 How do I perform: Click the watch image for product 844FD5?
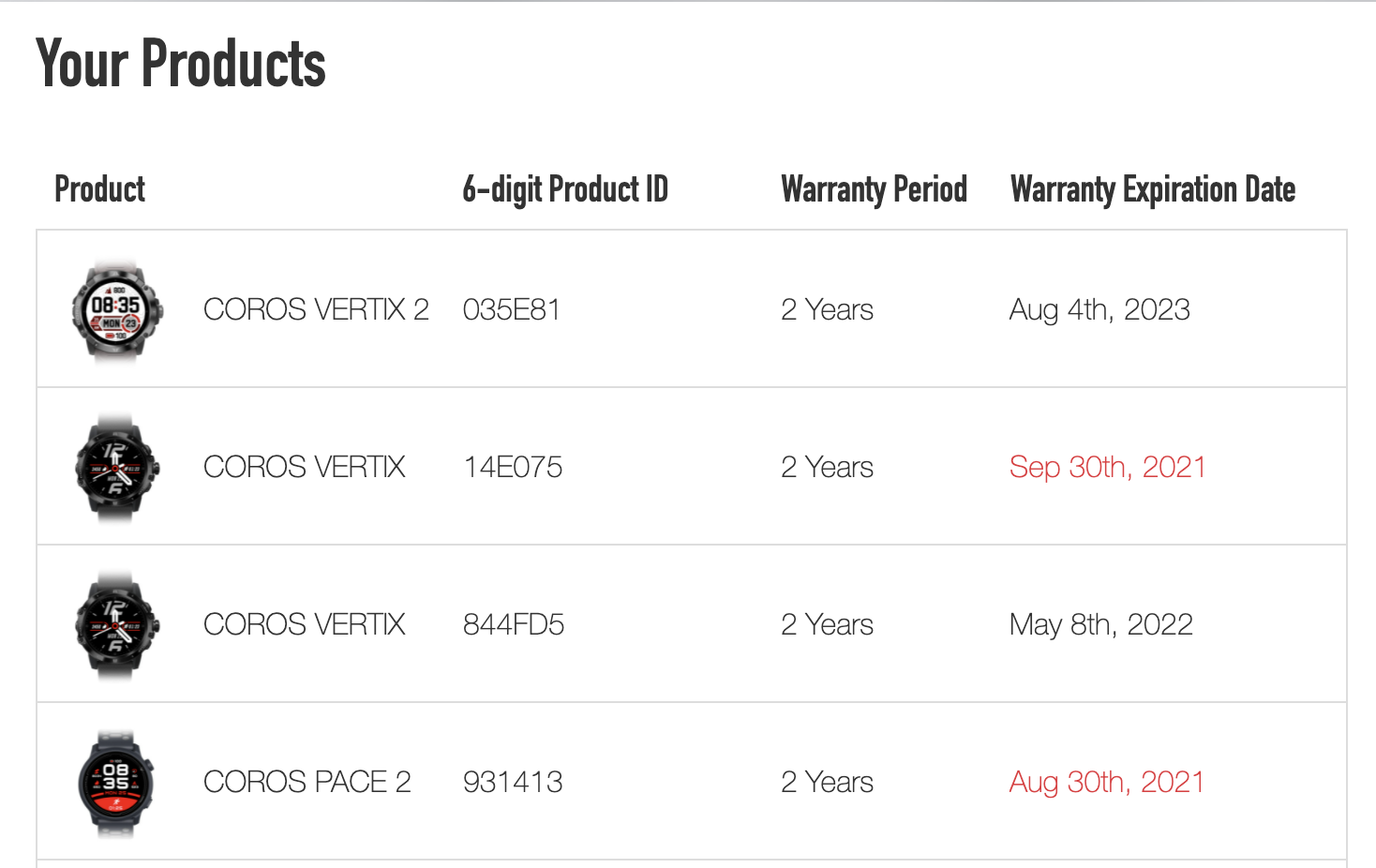click(x=117, y=625)
